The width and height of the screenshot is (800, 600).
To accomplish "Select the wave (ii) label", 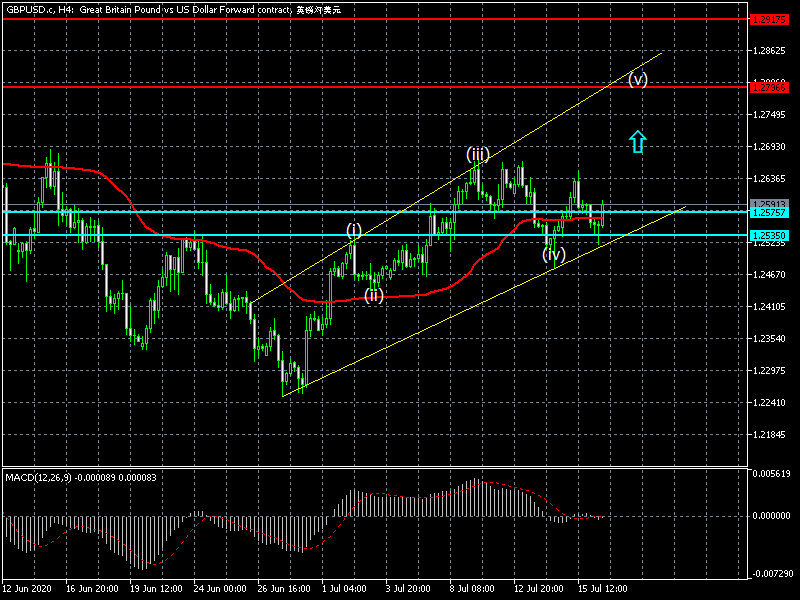I will pos(373,295).
